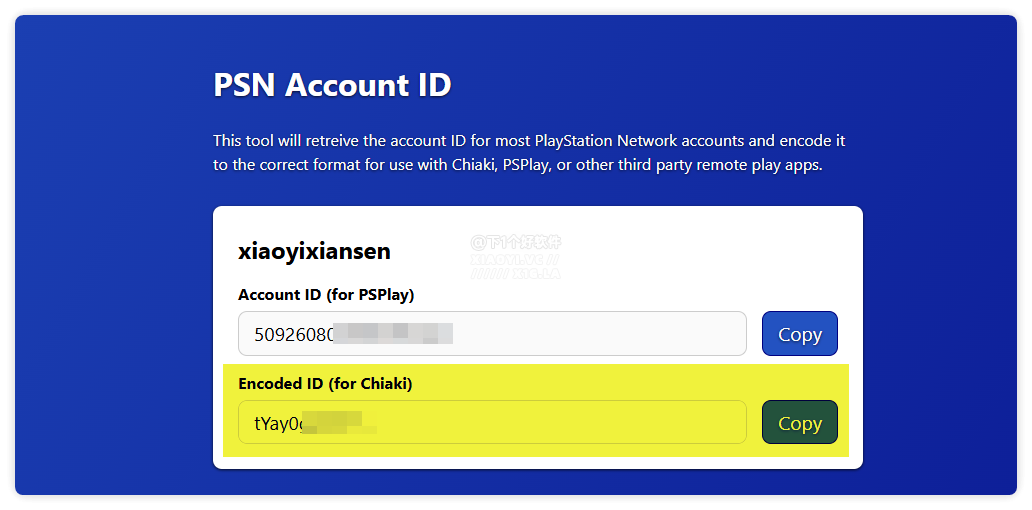Click the blurred part of the Account ID
The height and width of the screenshot is (510, 1032).
click(x=393, y=334)
